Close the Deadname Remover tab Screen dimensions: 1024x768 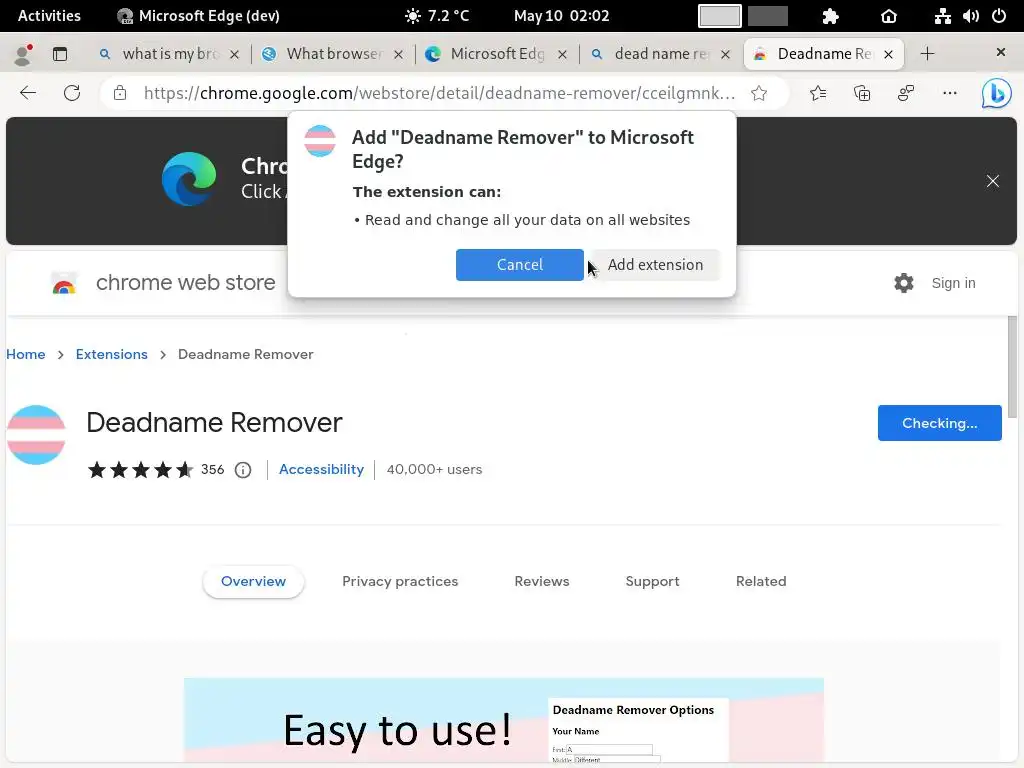click(888, 54)
